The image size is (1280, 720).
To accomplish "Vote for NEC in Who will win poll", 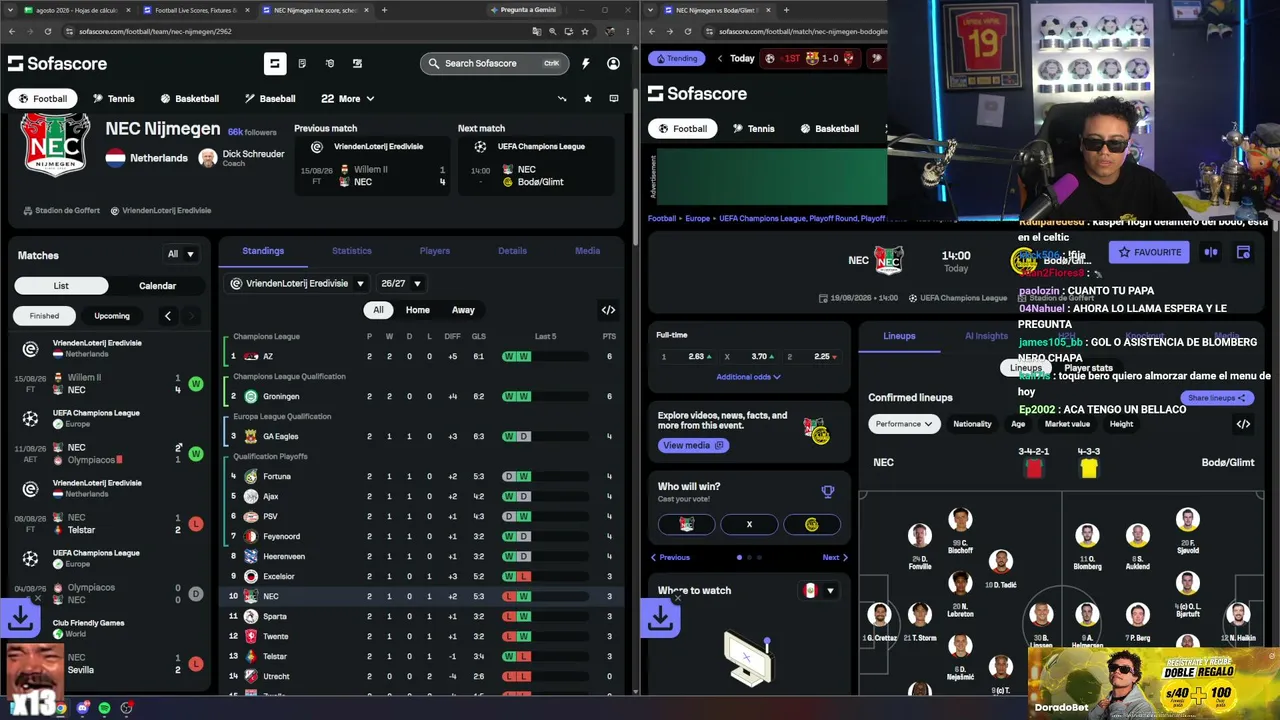I will 686,524.
